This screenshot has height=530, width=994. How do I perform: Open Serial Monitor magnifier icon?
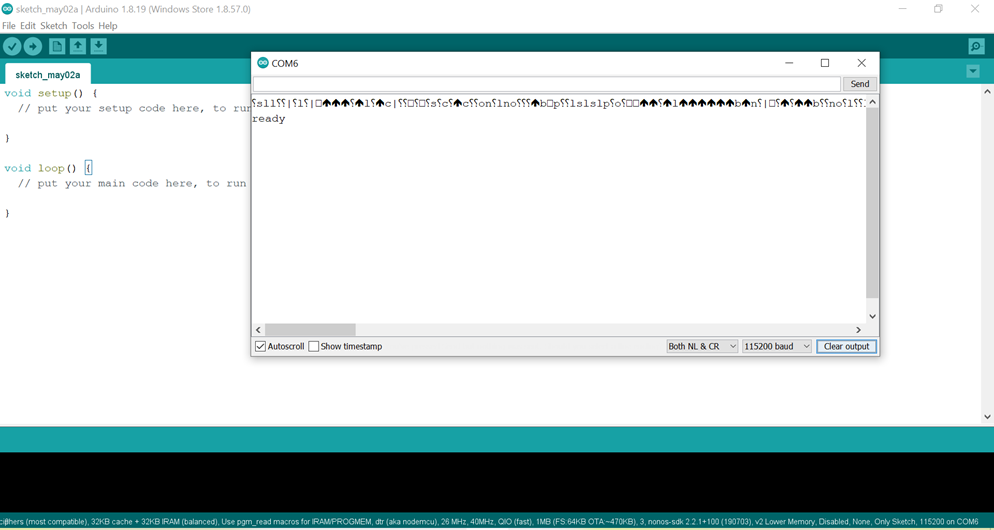(976, 46)
